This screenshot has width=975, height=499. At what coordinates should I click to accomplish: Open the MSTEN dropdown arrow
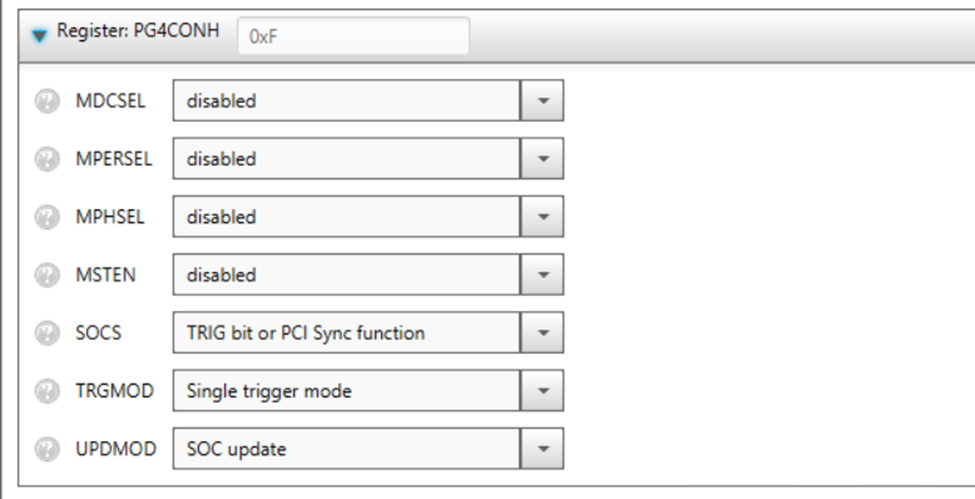(x=542, y=275)
